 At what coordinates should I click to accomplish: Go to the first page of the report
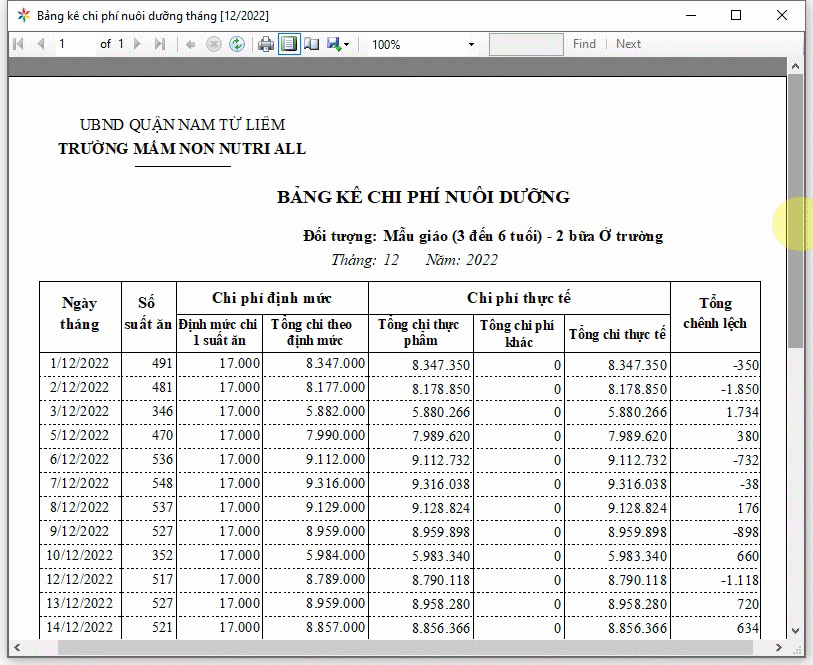[x=19, y=44]
